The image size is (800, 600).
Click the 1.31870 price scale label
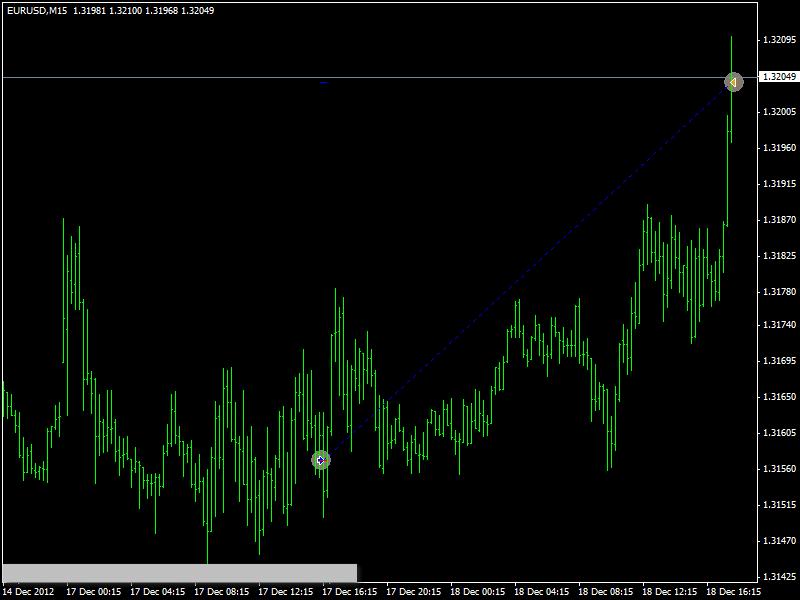click(779, 220)
